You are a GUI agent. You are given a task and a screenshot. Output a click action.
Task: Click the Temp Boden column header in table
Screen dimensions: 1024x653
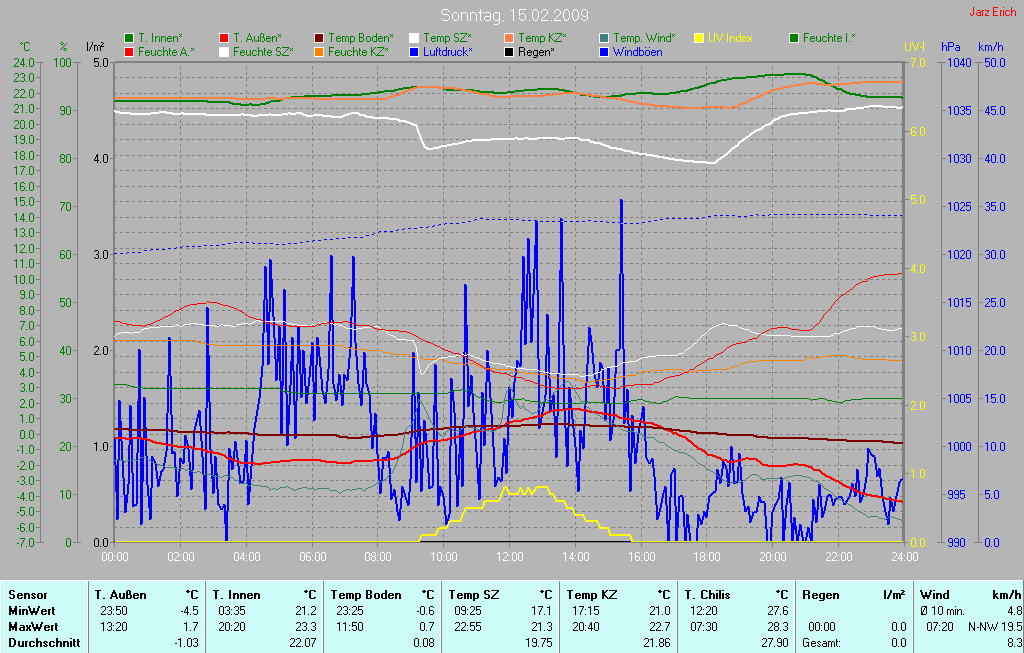[x=366, y=595]
